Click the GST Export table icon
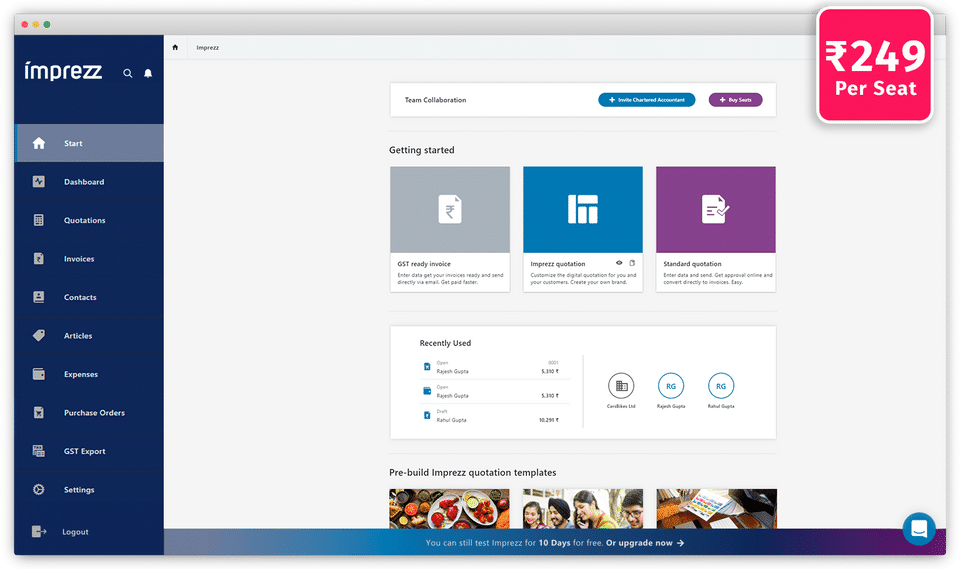 [x=39, y=451]
